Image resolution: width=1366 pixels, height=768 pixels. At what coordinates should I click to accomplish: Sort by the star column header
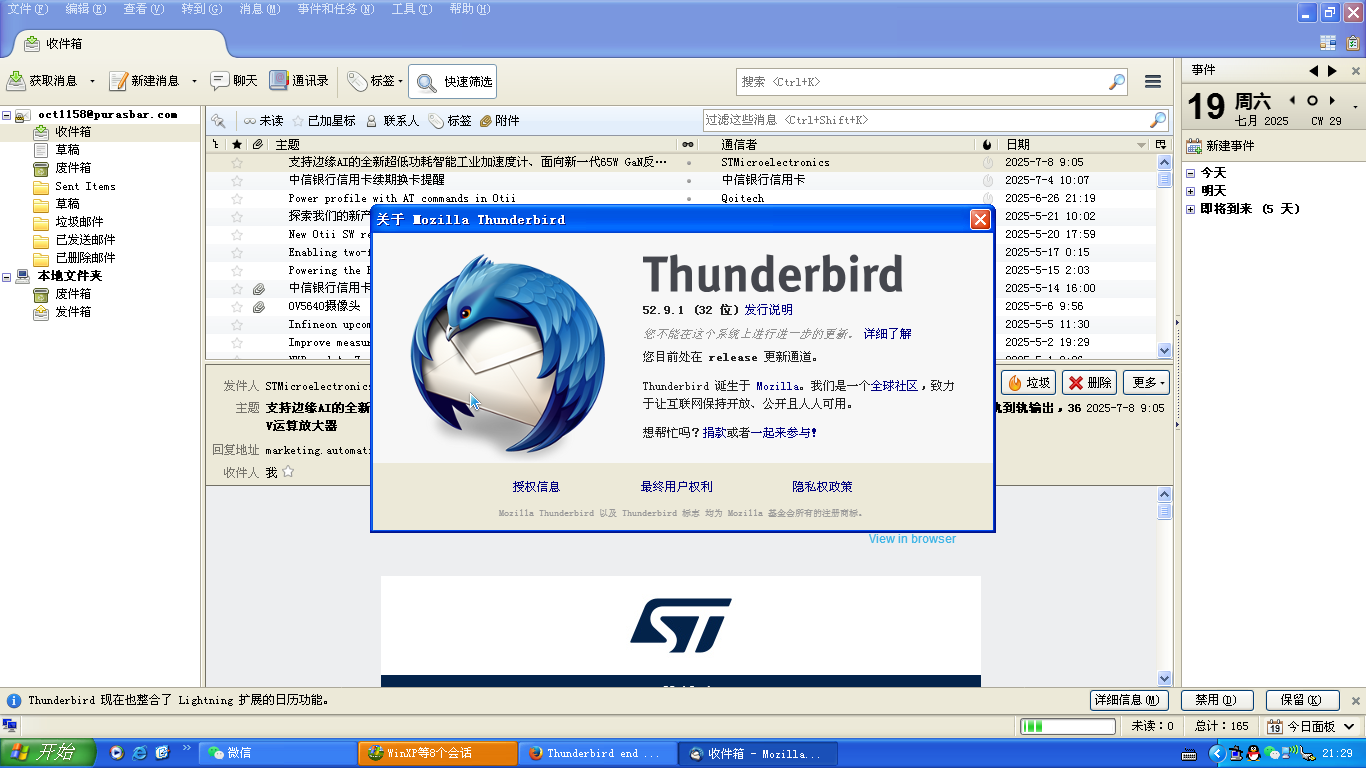(x=237, y=145)
